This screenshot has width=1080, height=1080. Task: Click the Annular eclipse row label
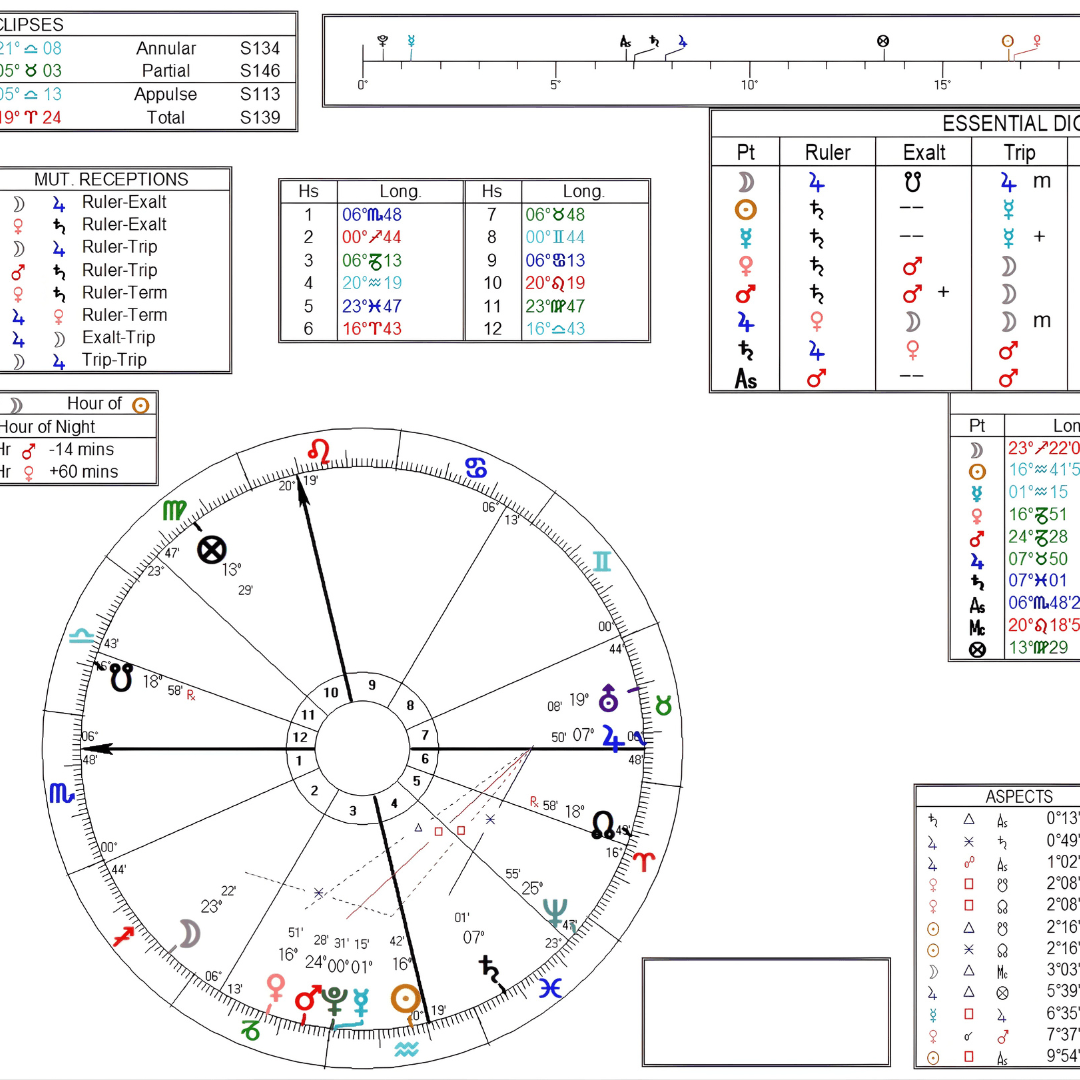point(166,48)
